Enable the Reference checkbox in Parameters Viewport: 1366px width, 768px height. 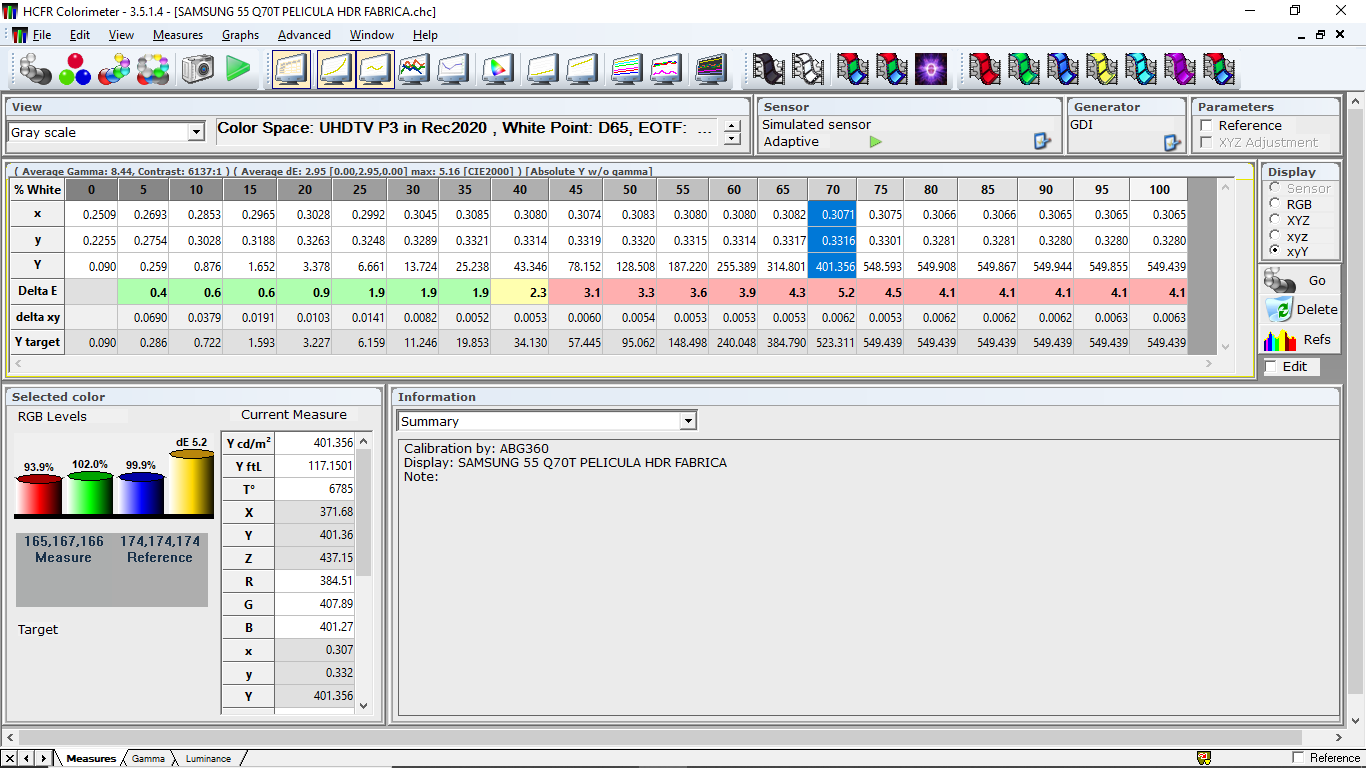1206,126
